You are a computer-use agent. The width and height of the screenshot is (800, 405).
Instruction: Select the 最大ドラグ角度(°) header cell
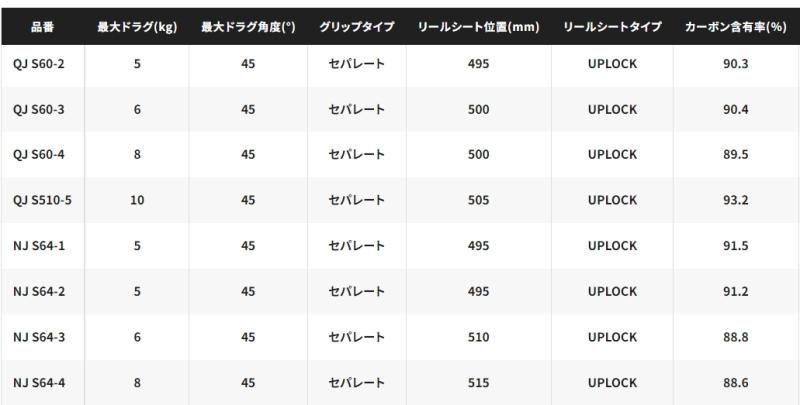click(247, 26)
